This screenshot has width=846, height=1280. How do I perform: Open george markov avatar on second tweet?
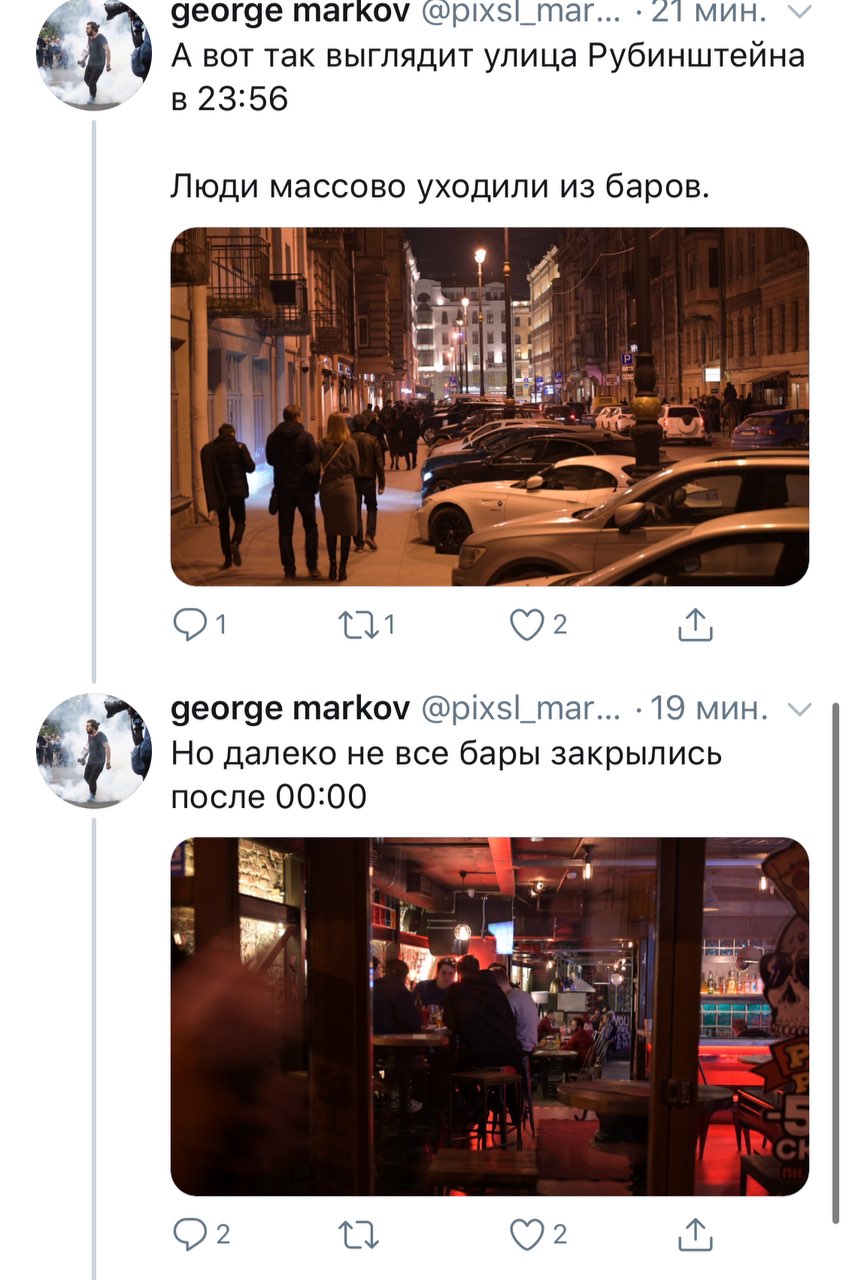(x=94, y=750)
